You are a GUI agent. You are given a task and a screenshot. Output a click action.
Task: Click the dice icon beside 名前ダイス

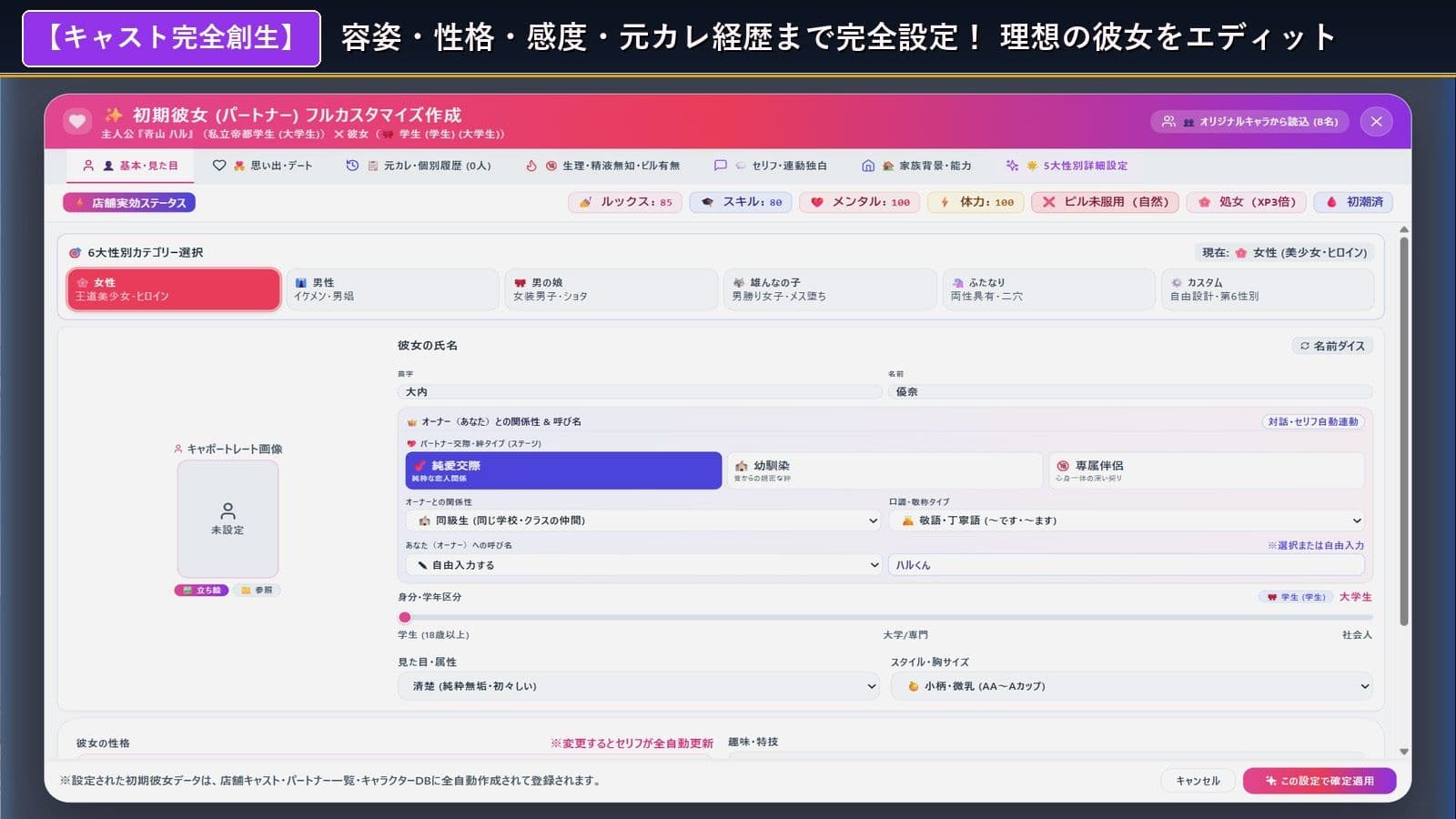pyautogui.click(x=1305, y=346)
